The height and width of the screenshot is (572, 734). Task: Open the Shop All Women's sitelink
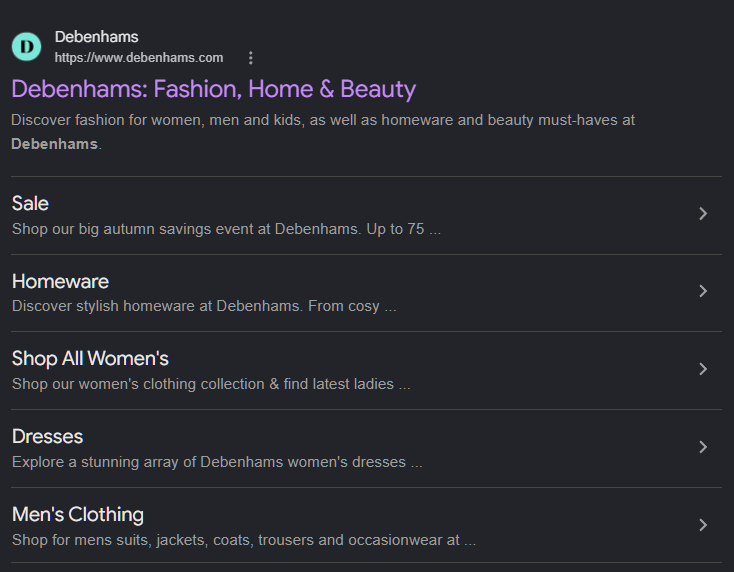point(90,359)
